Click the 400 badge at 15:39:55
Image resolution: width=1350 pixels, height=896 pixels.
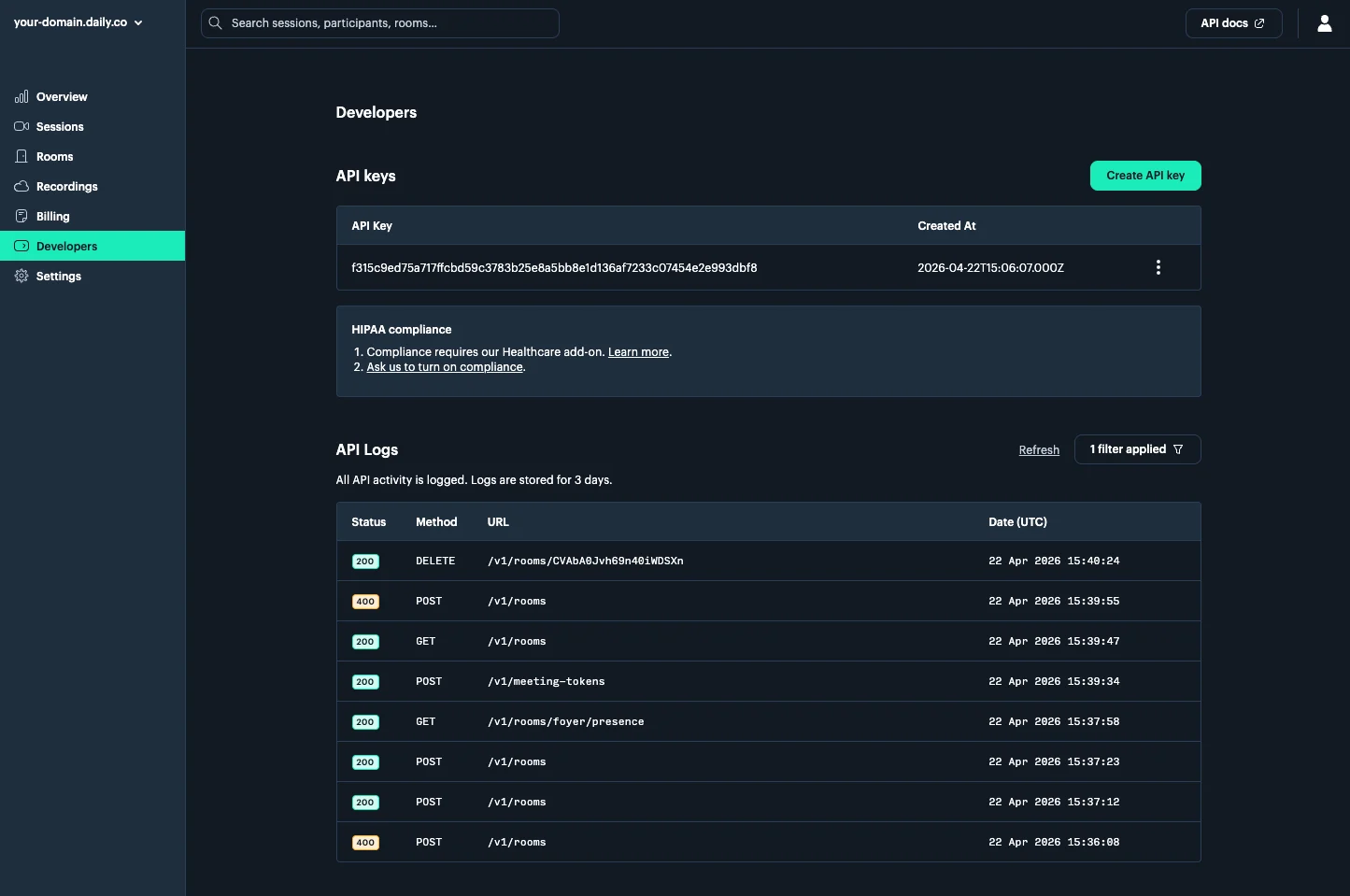(x=365, y=602)
